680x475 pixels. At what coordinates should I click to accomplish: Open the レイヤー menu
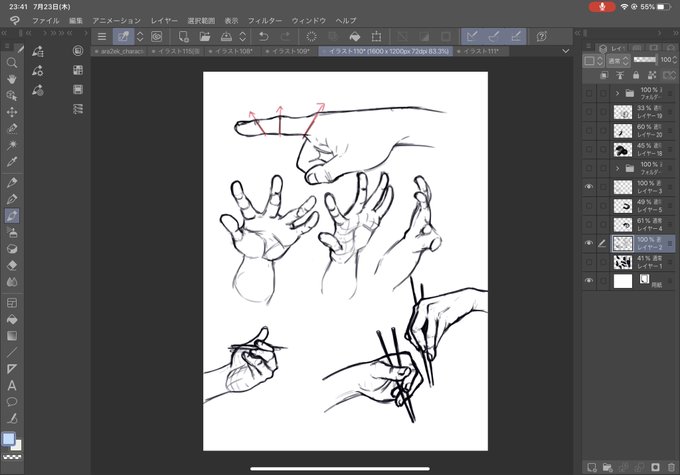(x=164, y=20)
